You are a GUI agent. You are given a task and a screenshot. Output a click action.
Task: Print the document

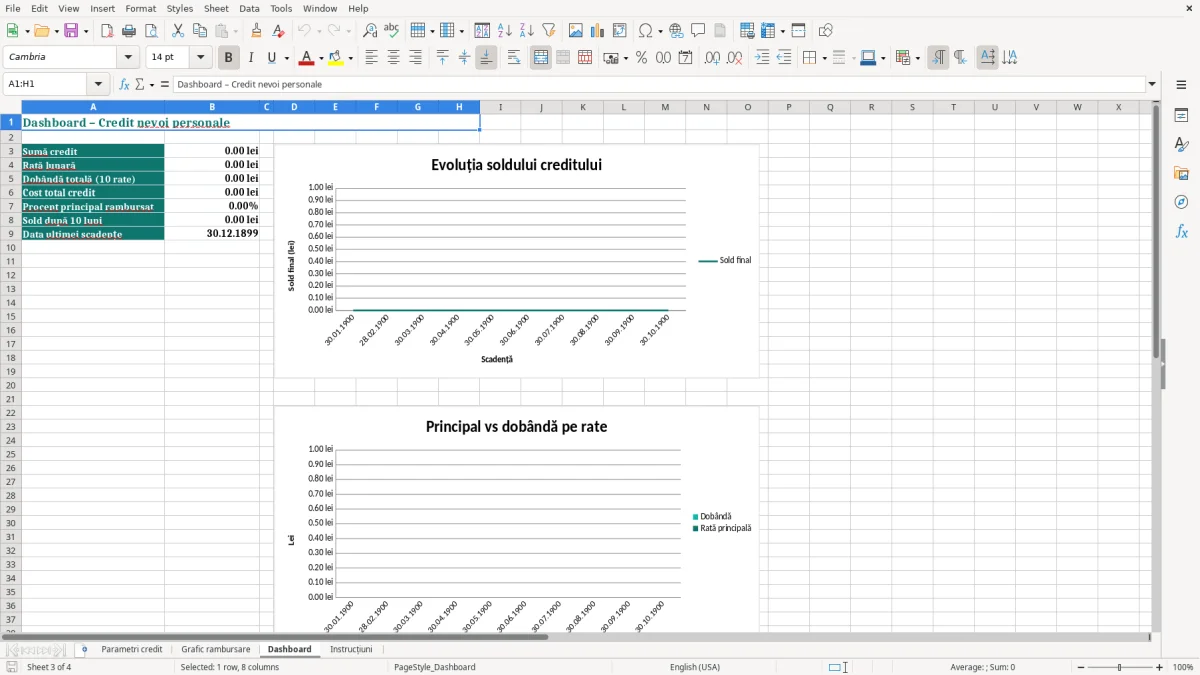click(x=129, y=31)
